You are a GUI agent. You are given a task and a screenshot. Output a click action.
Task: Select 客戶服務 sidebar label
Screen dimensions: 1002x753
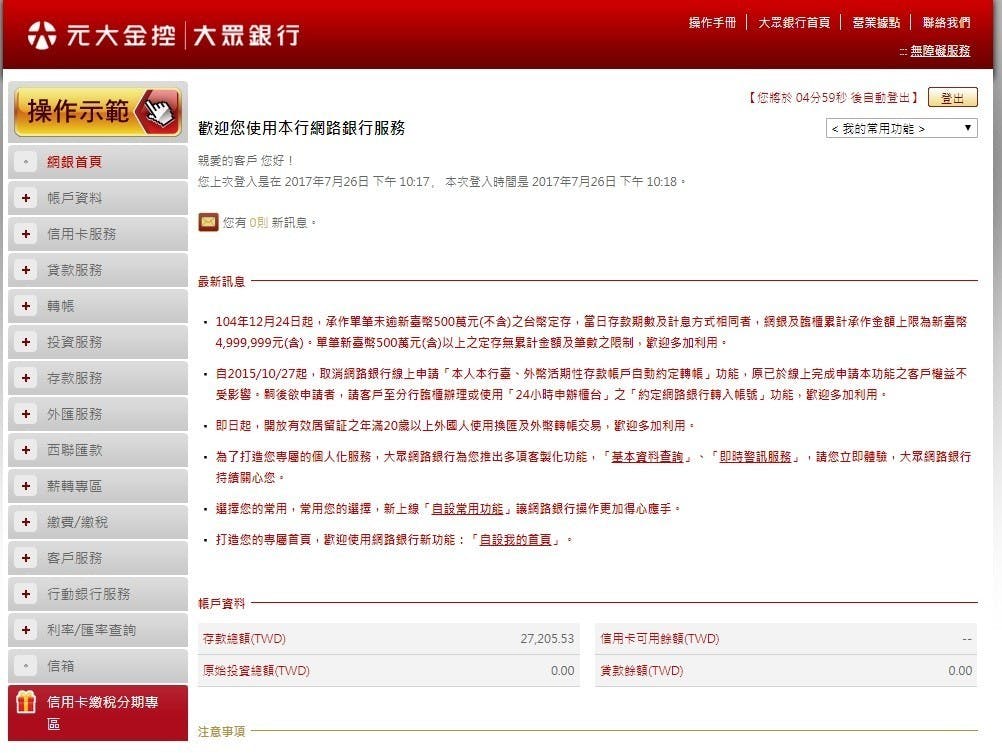point(75,558)
